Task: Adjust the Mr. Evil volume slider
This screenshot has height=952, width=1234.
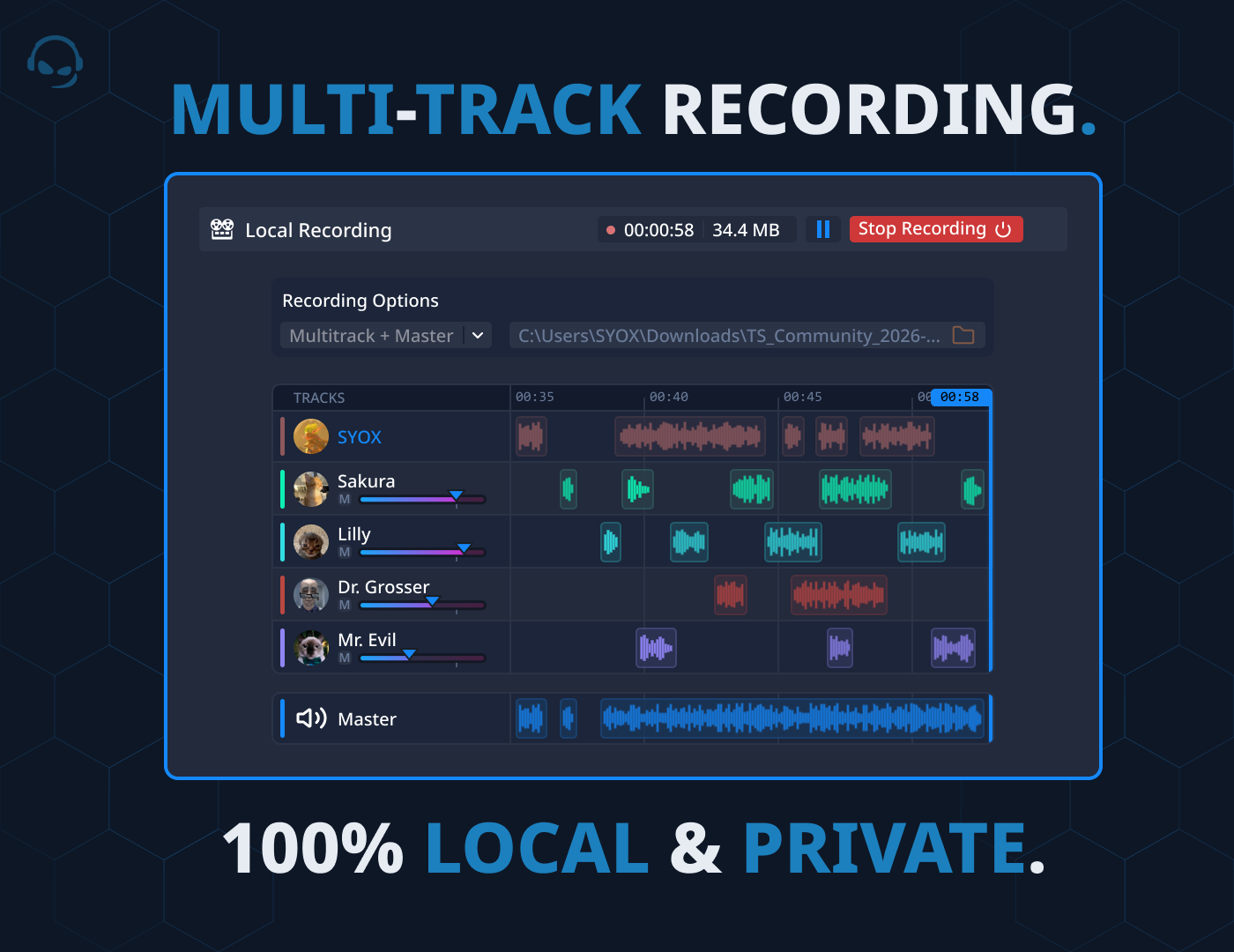Action: (423, 658)
